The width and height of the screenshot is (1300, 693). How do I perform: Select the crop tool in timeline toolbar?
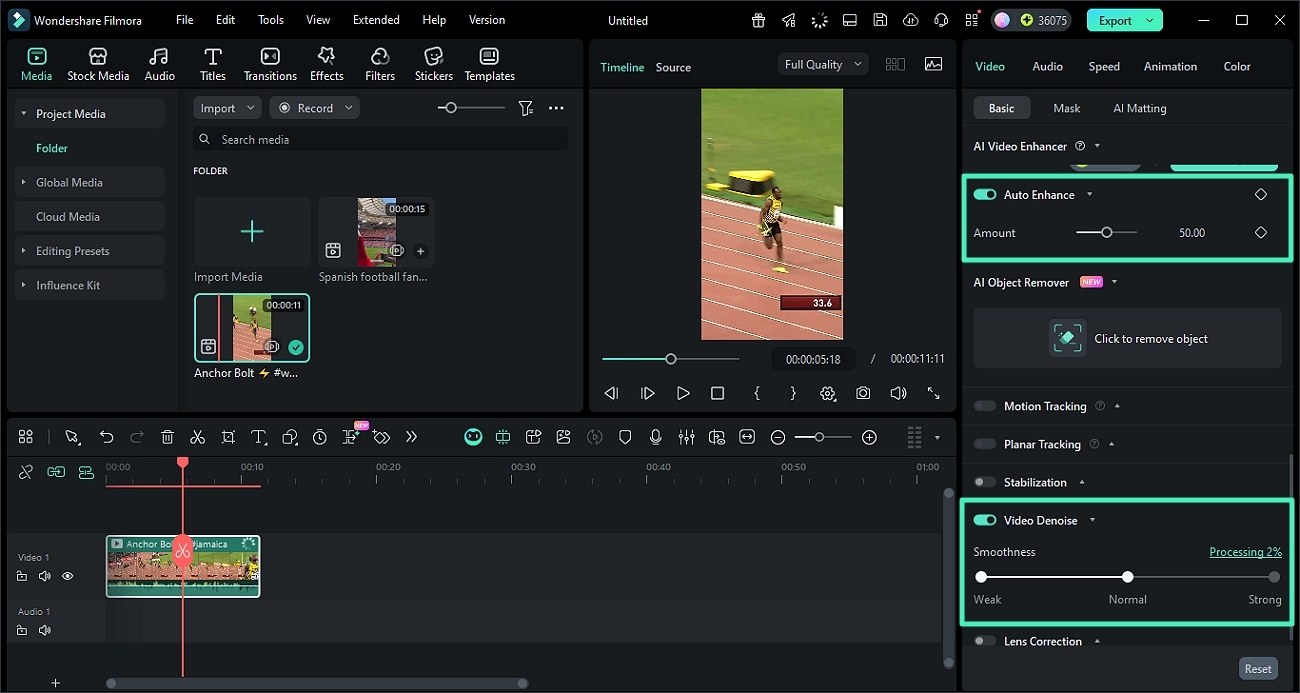[x=228, y=437]
